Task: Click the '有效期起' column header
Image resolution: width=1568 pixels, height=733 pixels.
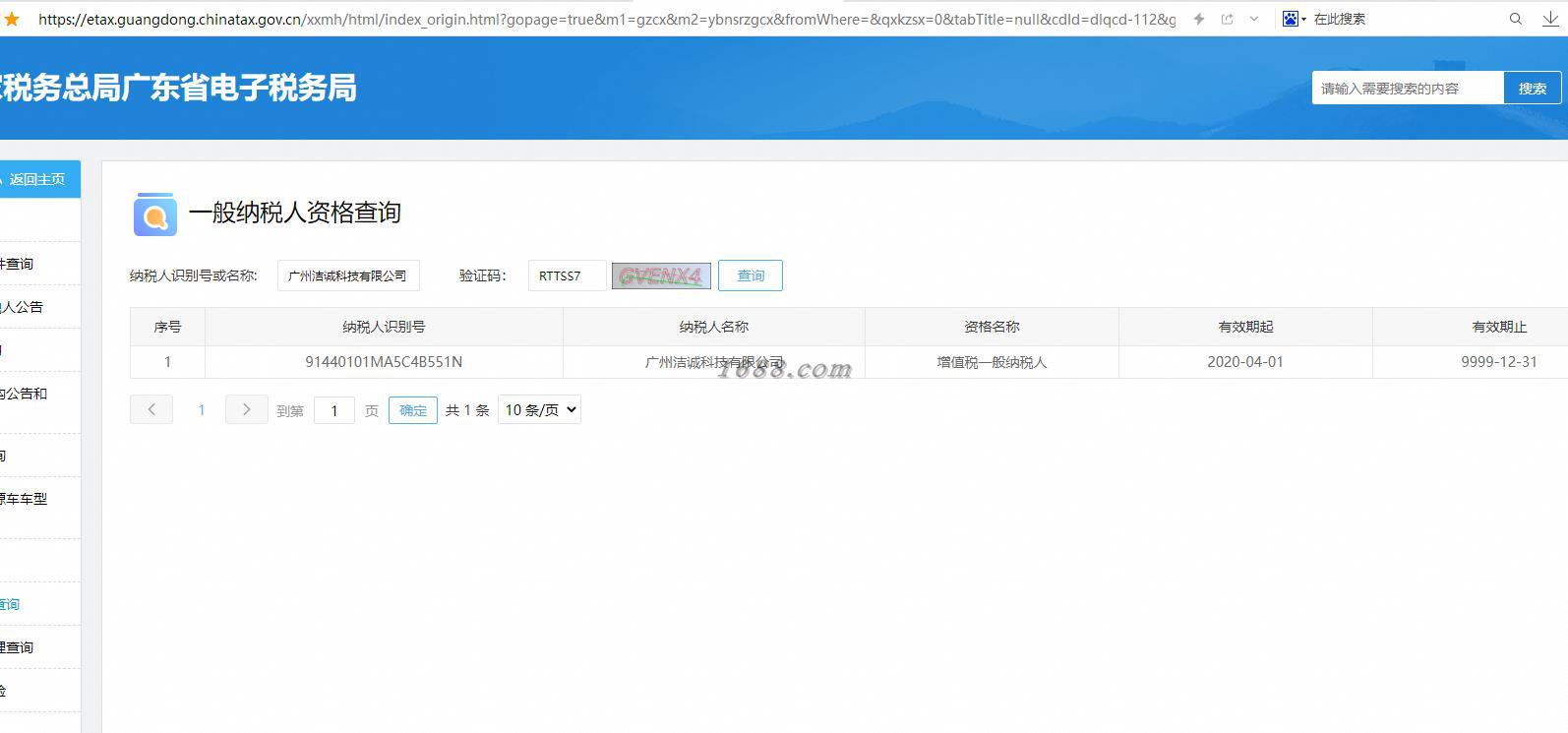Action: coord(1245,327)
